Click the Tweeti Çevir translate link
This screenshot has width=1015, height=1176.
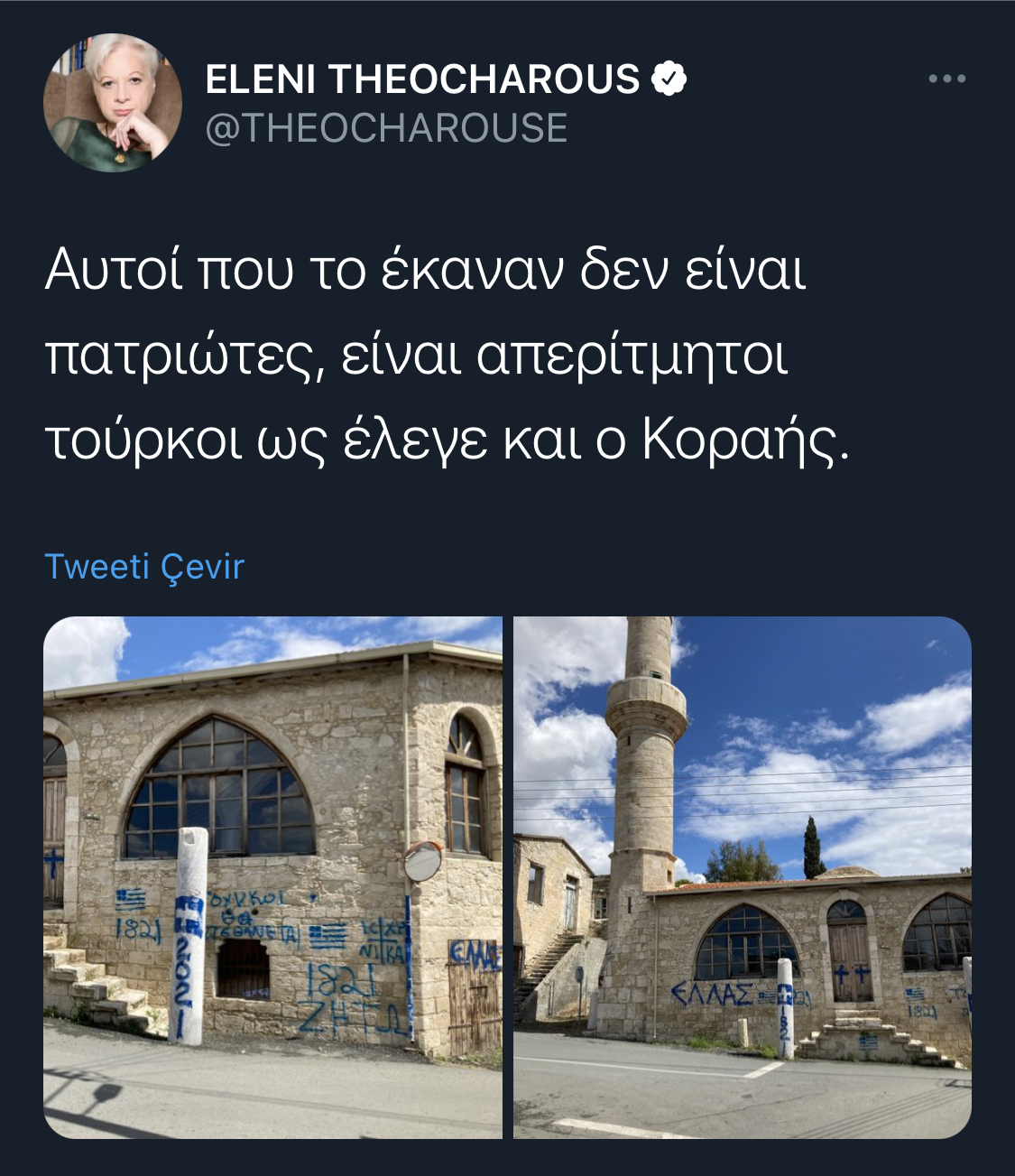(x=144, y=567)
